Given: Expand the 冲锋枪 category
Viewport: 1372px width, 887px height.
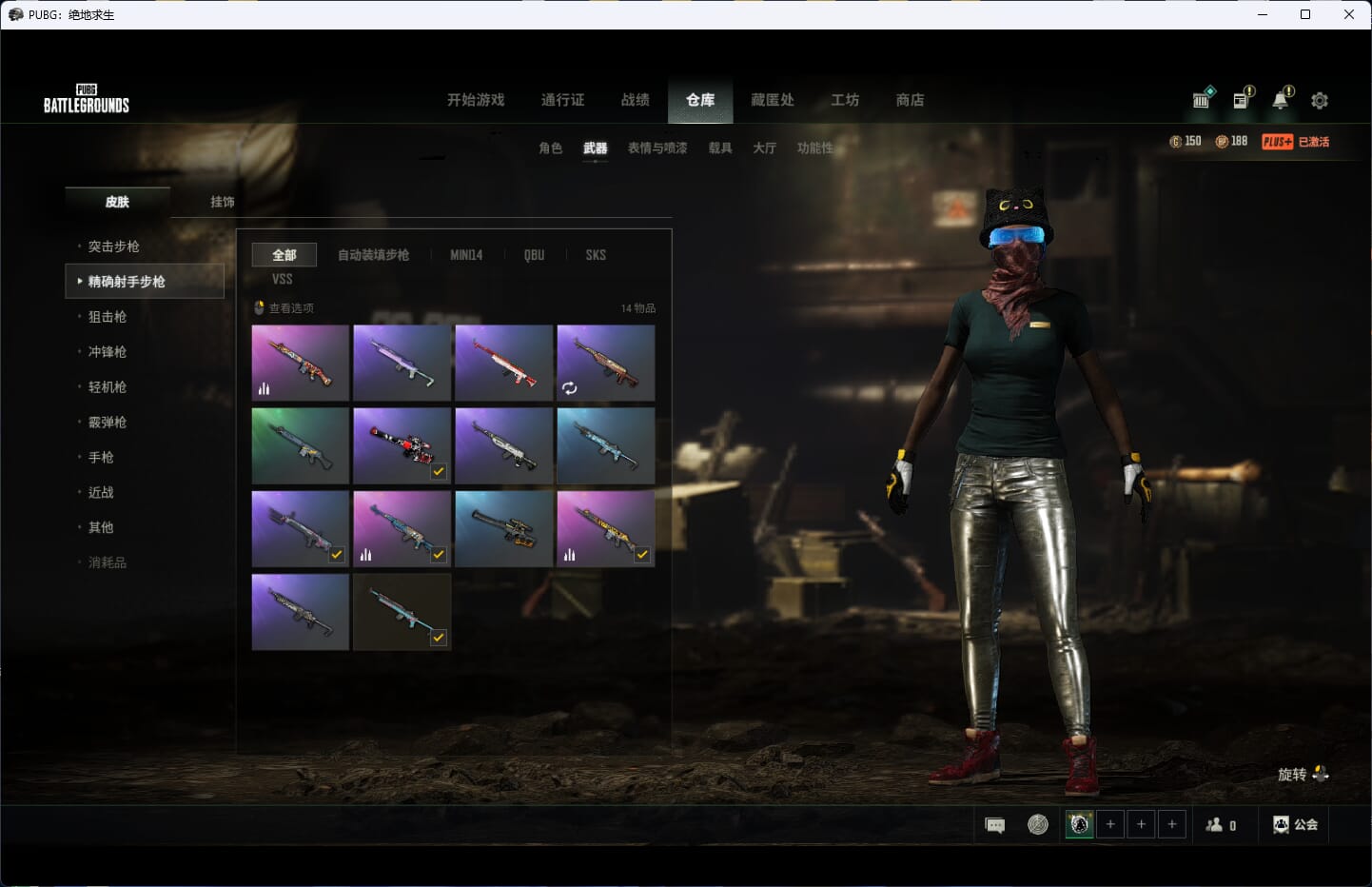Looking at the screenshot, I should (x=108, y=352).
